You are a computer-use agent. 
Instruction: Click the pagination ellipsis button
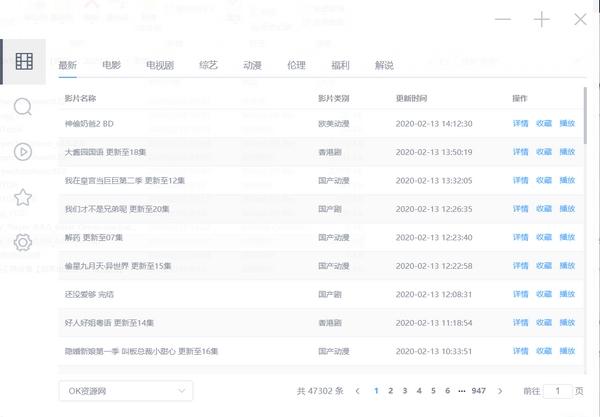pyautogui.click(x=462, y=391)
